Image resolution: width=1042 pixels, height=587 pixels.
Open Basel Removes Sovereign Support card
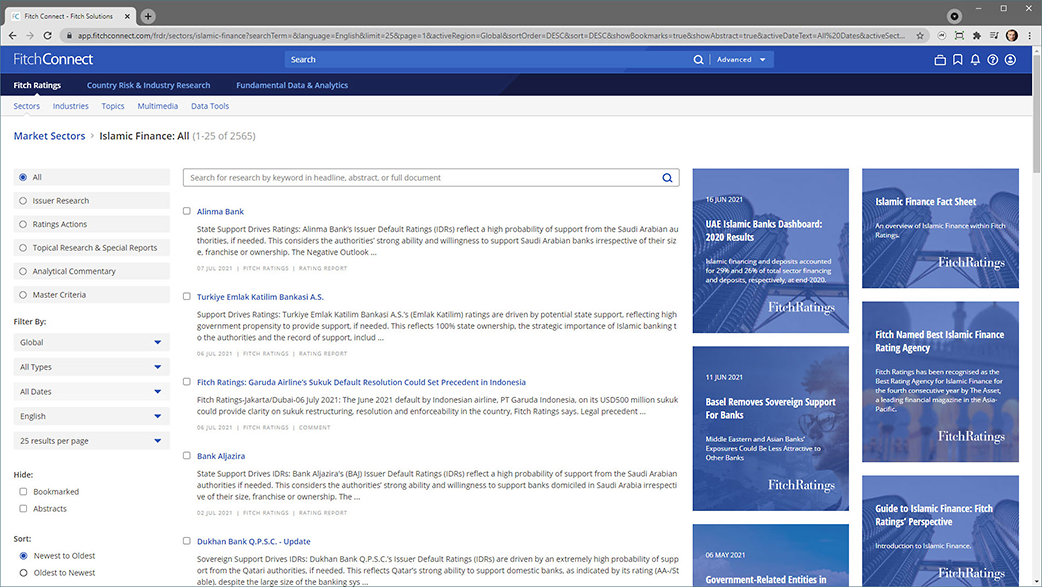pyautogui.click(x=771, y=428)
